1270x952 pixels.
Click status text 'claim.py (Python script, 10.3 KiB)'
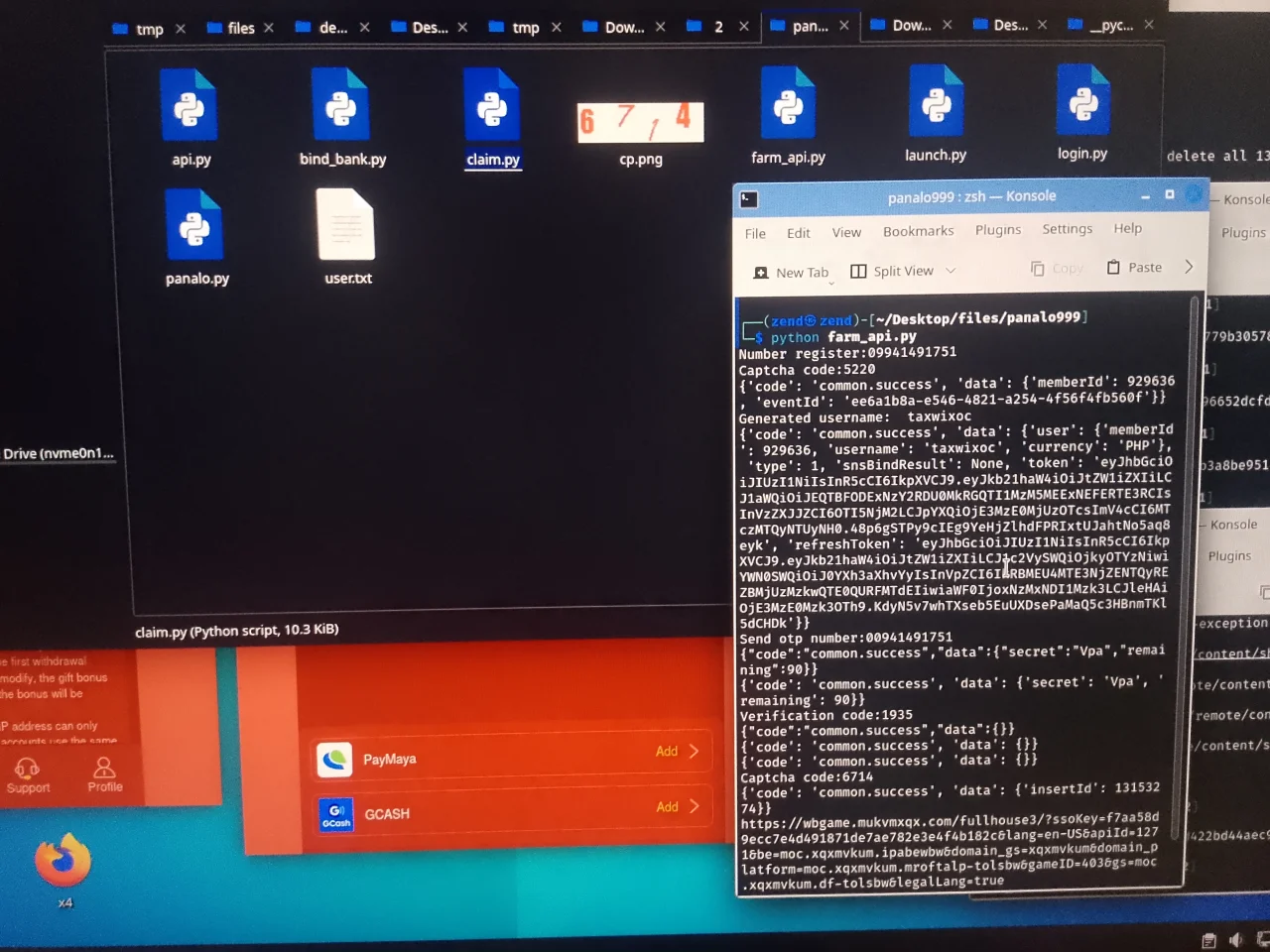pos(236,631)
